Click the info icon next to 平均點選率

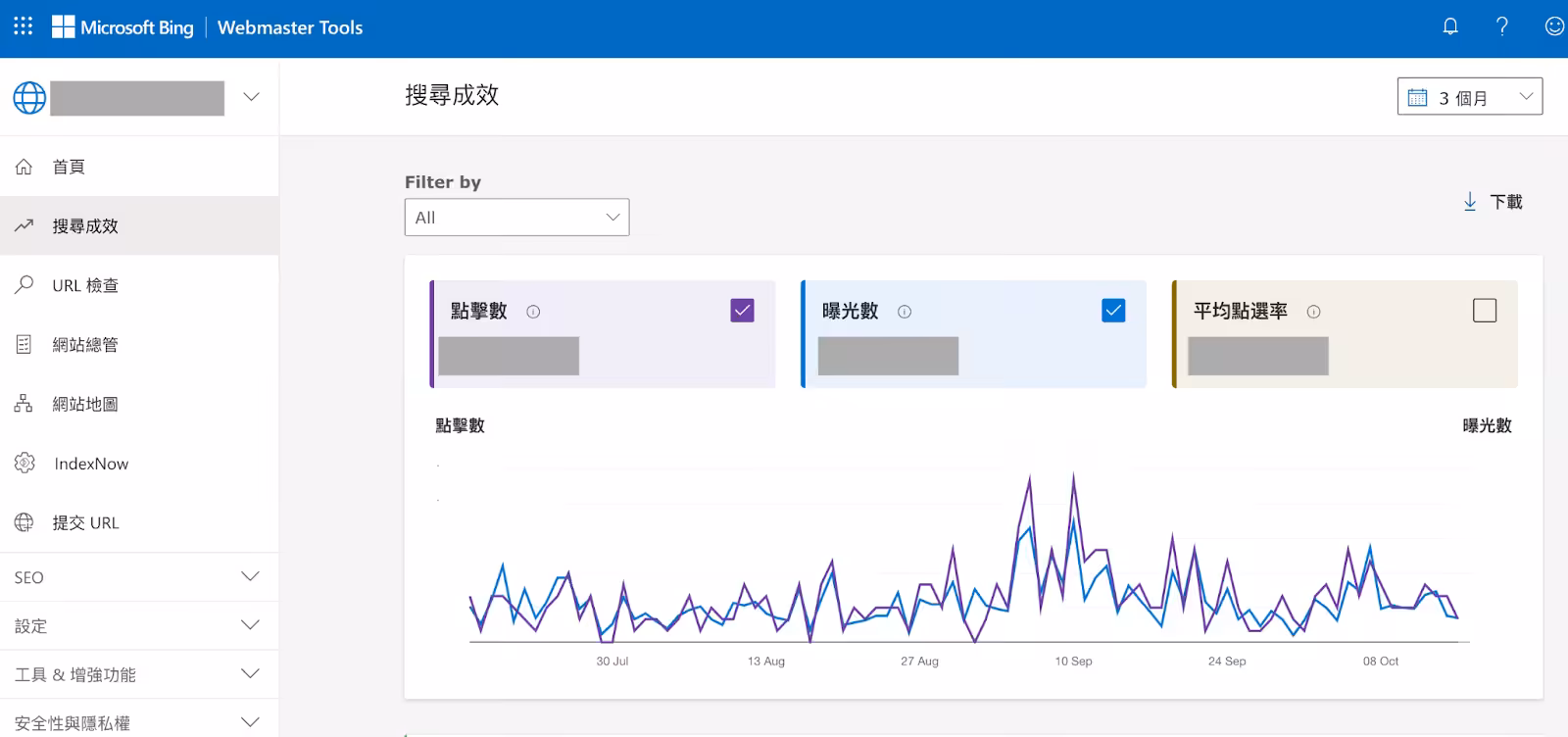[x=1313, y=312]
